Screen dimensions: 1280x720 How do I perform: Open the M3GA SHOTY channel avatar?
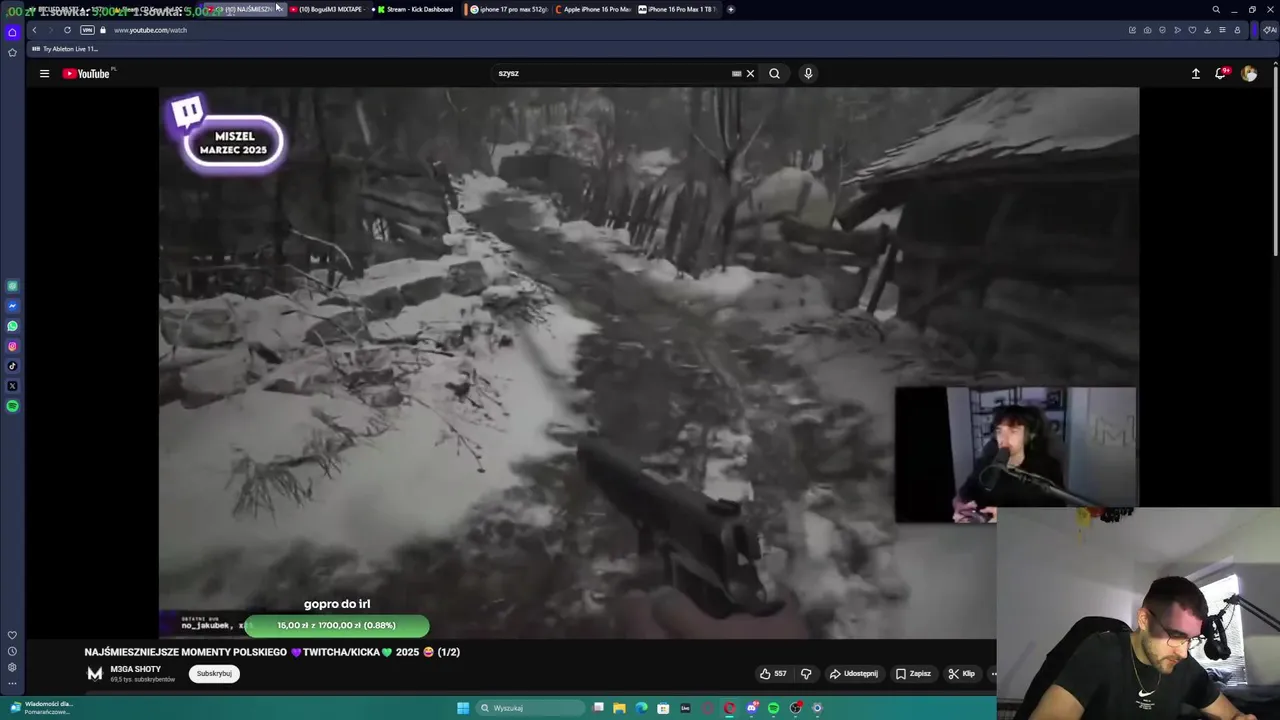(95, 674)
